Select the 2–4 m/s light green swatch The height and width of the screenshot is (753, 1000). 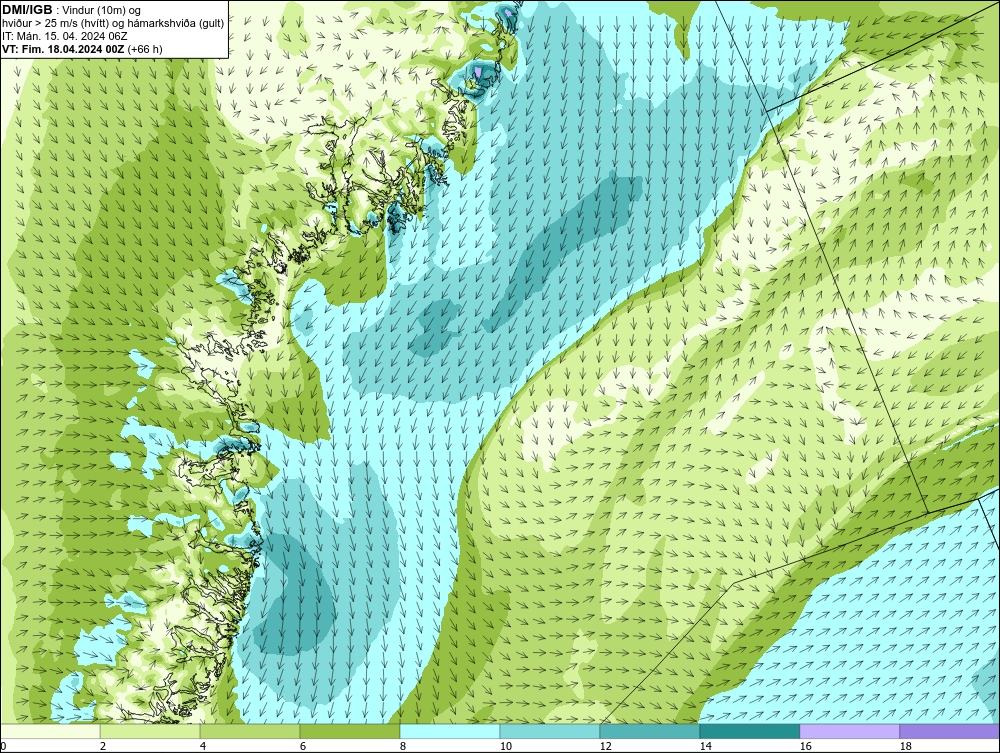coord(150,731)
